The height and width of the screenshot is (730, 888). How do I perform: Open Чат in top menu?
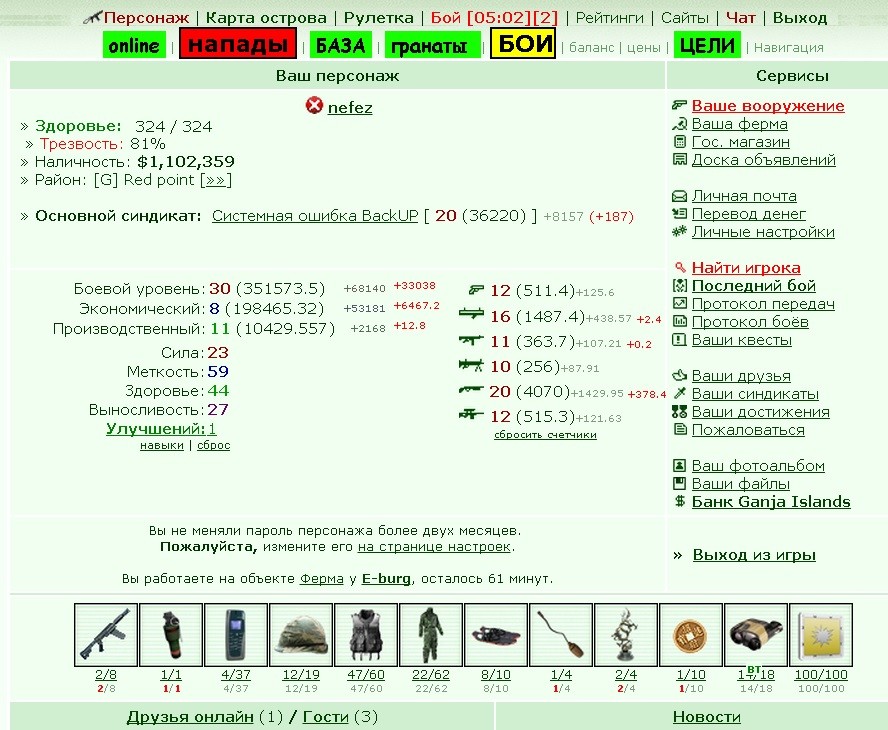(x=740, y=18)
